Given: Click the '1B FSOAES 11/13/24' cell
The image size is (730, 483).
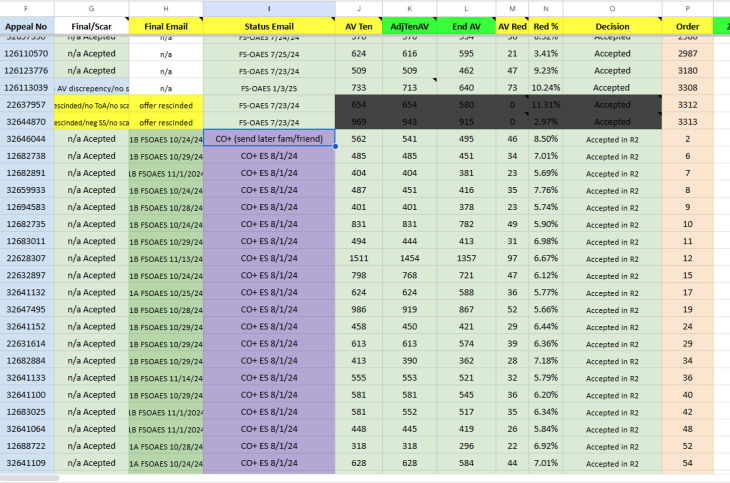Looking at the screenshot, I should coord(165,258).
